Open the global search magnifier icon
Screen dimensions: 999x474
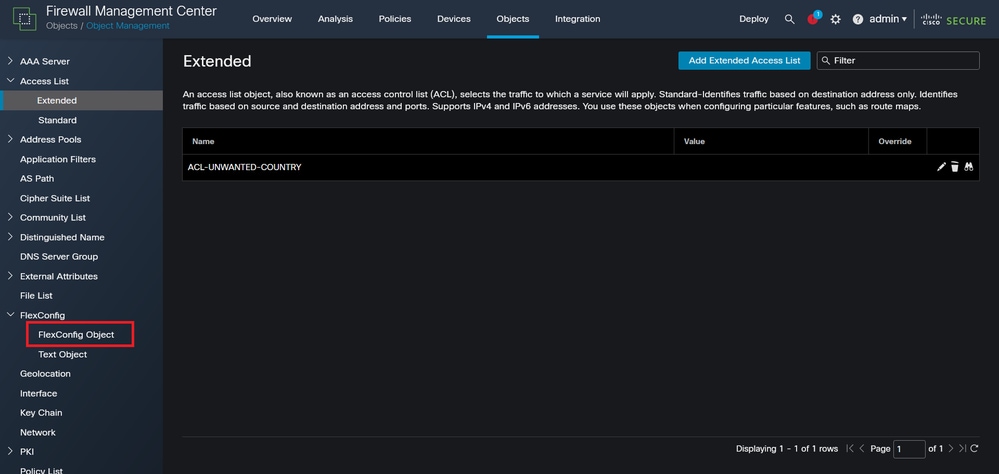coord(789,19)
